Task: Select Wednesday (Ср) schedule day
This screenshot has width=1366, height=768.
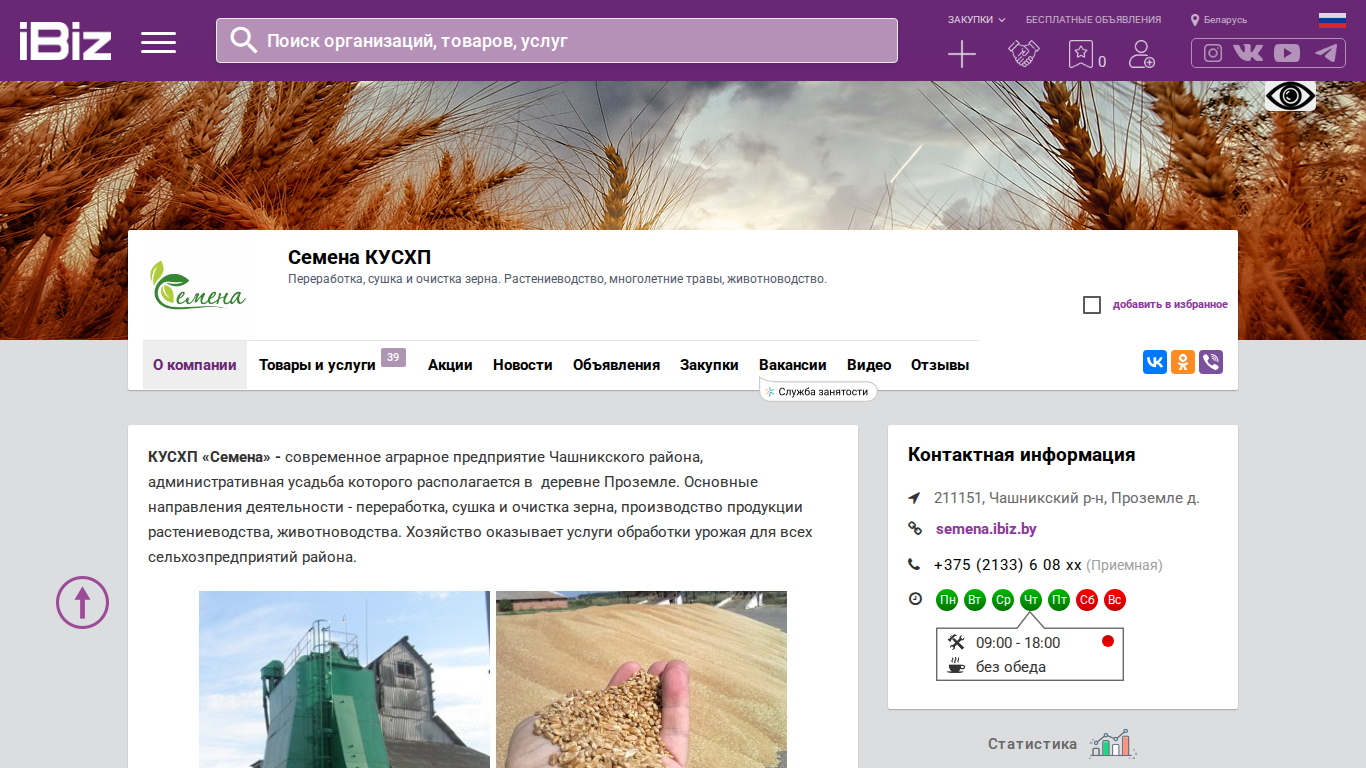Action: click(1003, 600)
